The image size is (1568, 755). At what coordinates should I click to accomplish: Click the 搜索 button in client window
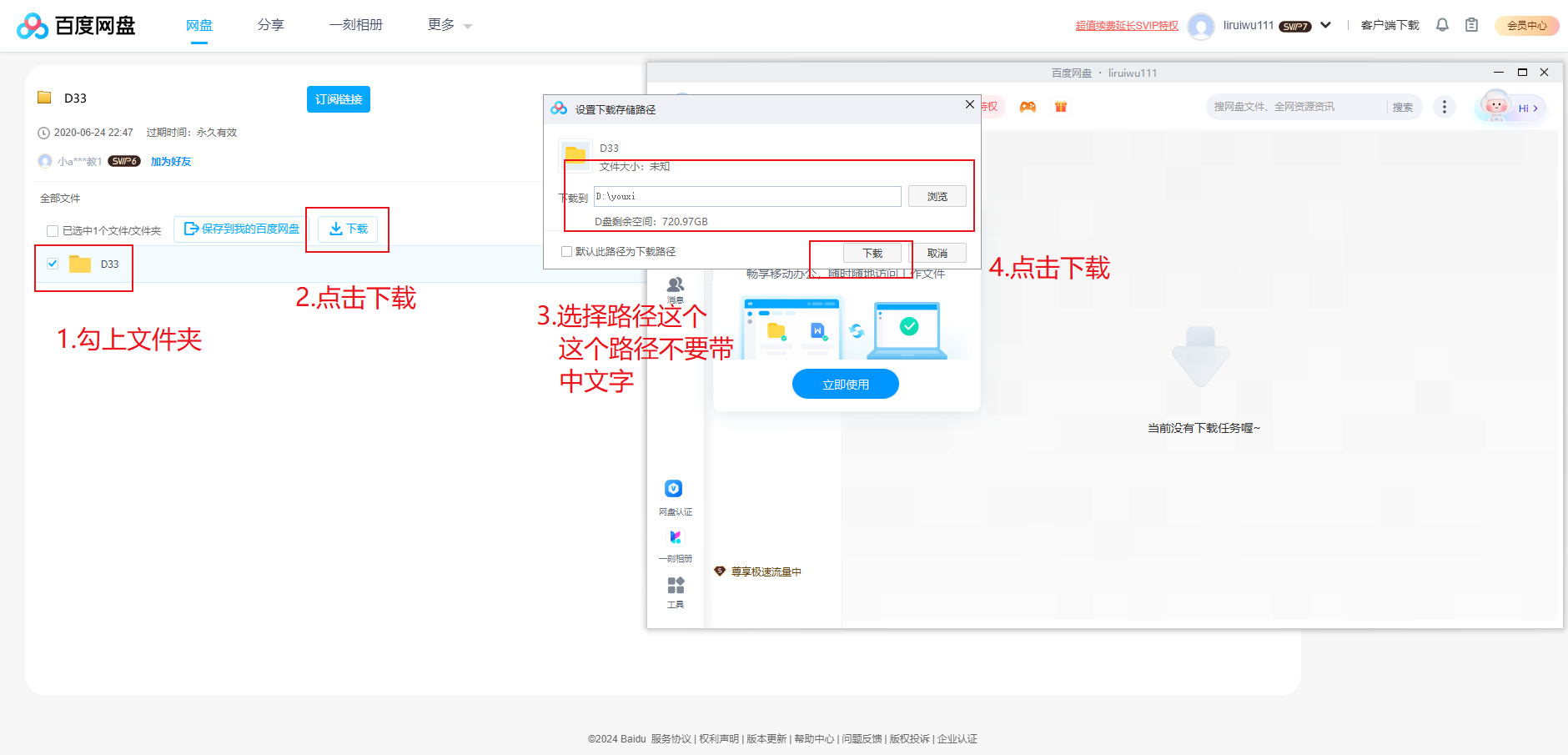click(x=1403, y=107)
